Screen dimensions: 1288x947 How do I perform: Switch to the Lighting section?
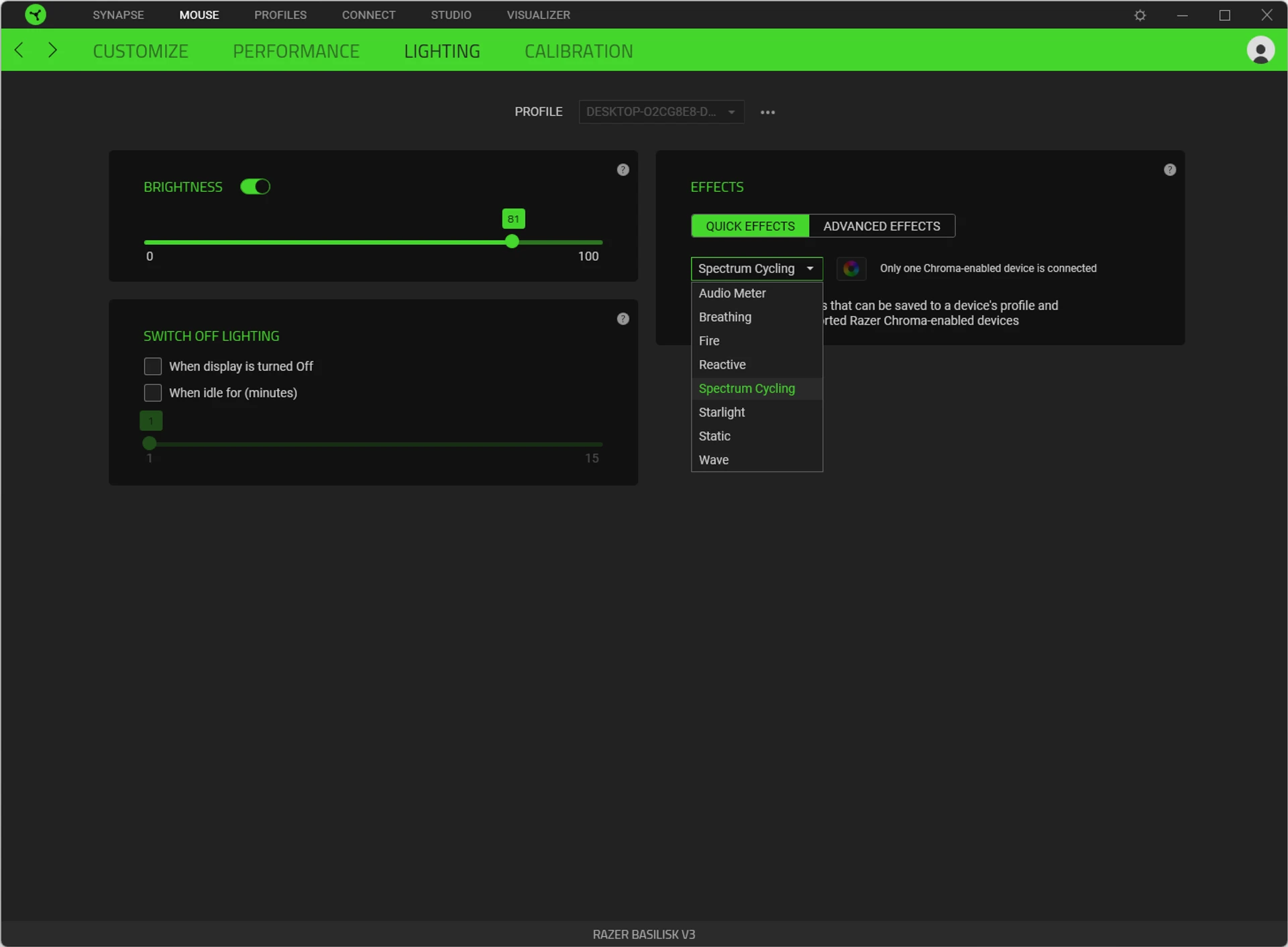442,51
